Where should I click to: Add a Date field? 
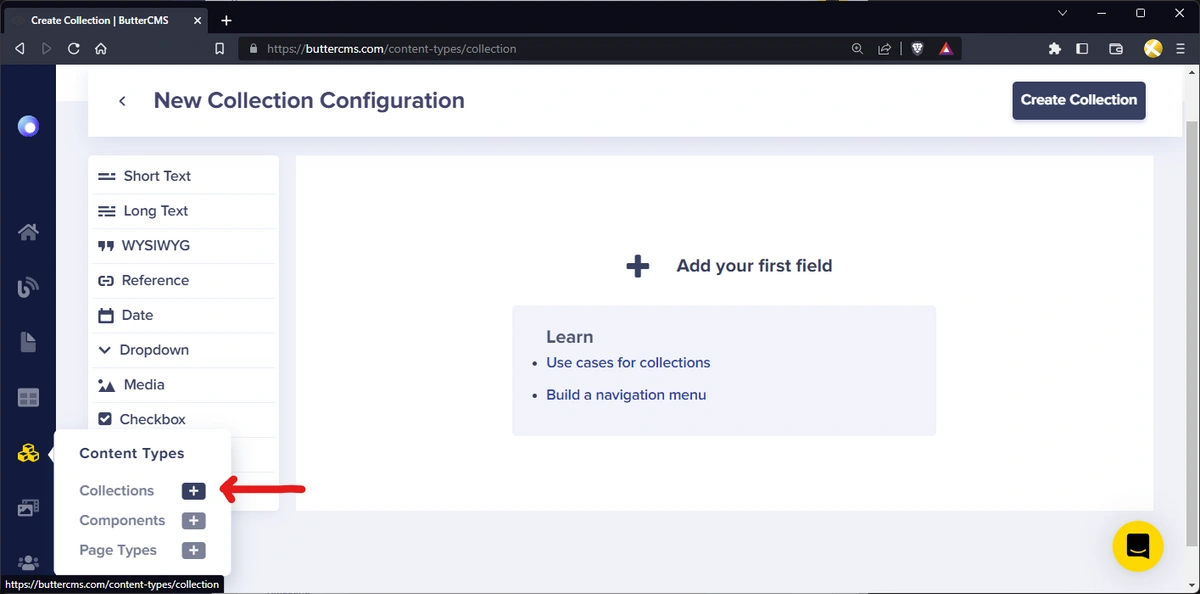coord(183,315)
